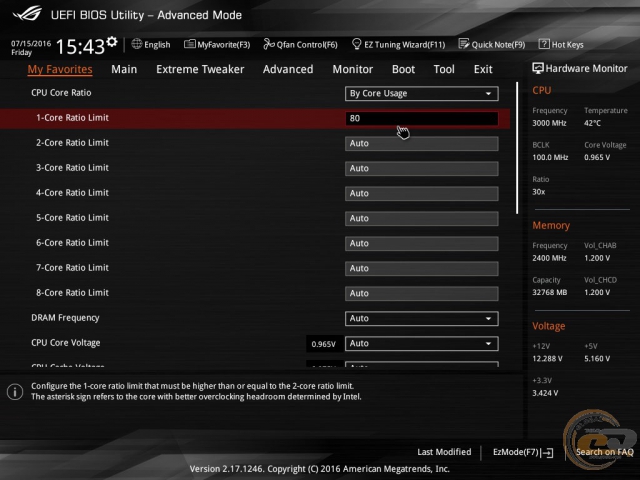640x480 pixels.
Task: Click the +3.3V reading 3.424 V
Action: pos(545,393)
